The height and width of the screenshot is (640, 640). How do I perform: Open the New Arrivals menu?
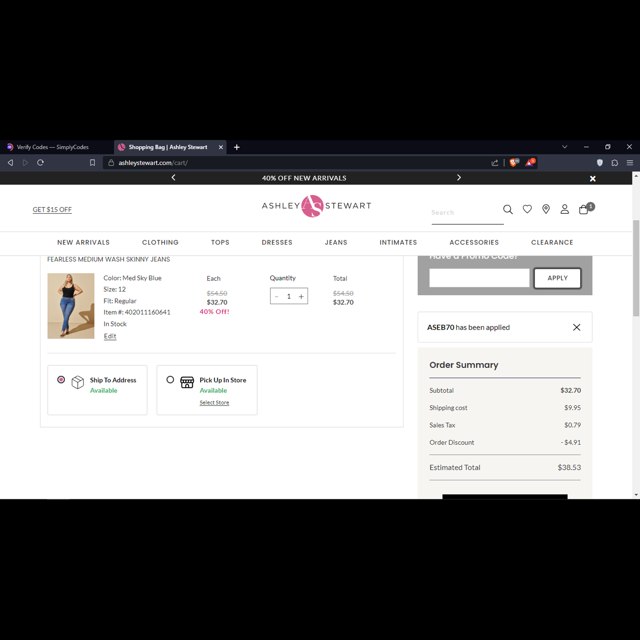click(x=83, y=242)
